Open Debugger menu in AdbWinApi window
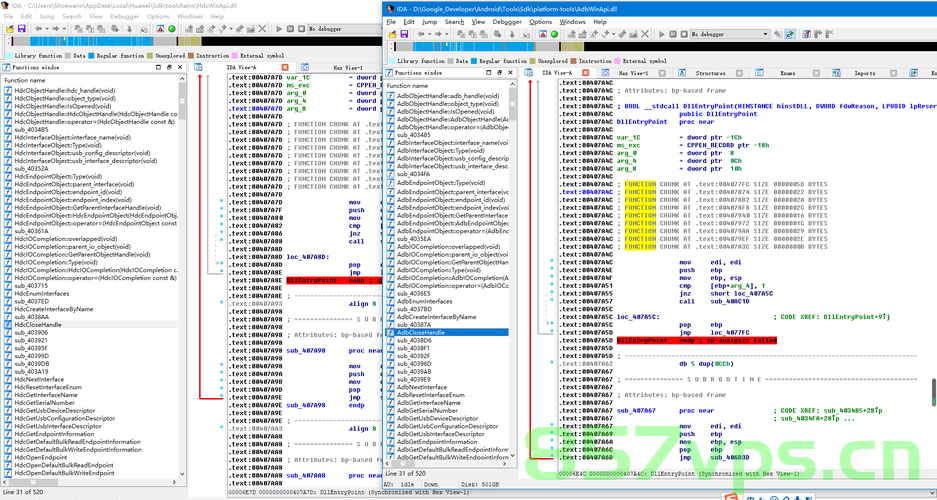This screenshot has height=500, width=937. (507, 22)
